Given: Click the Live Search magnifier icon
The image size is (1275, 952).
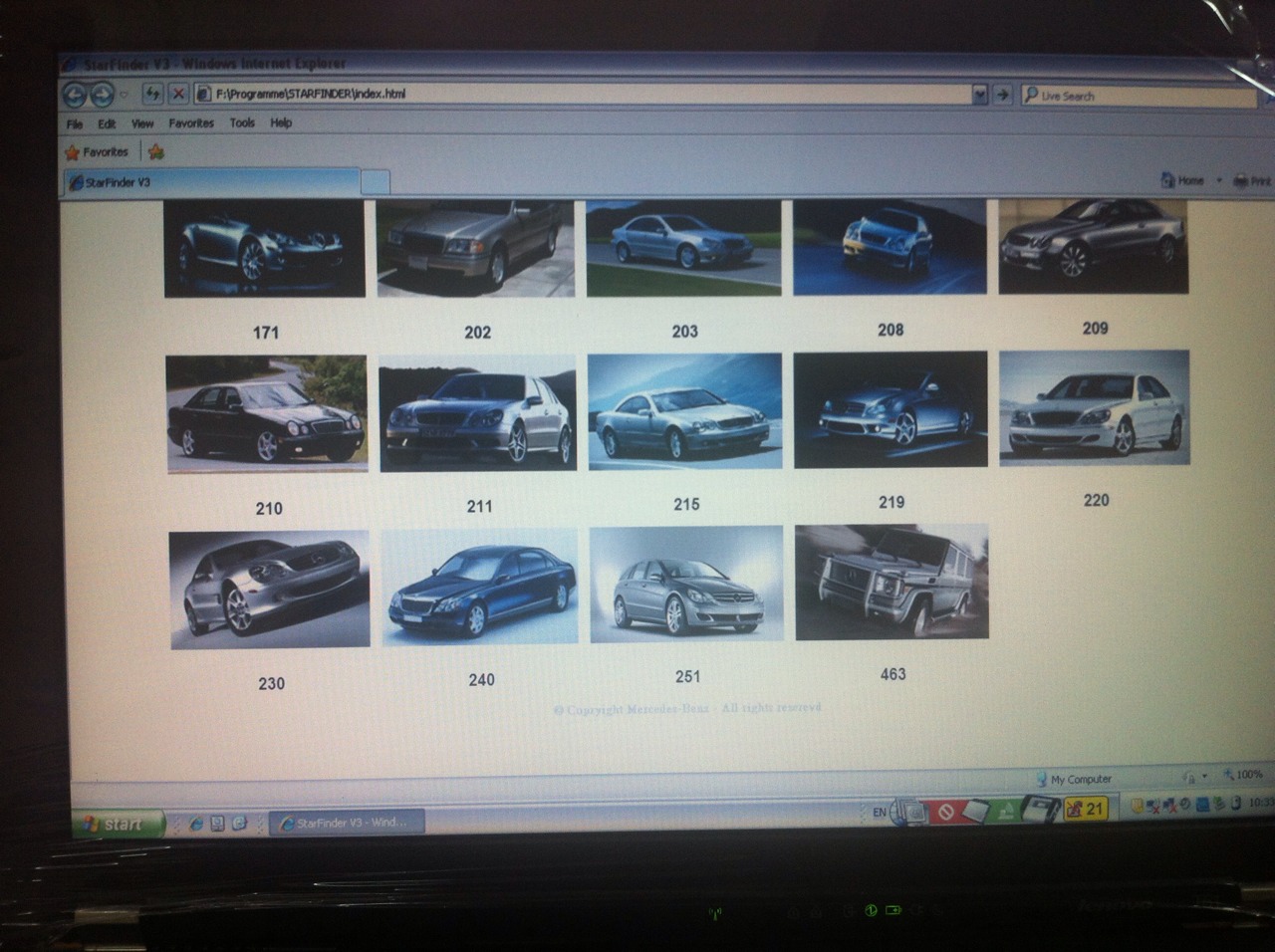Looking at the screenshot, I should point(1031,96).
